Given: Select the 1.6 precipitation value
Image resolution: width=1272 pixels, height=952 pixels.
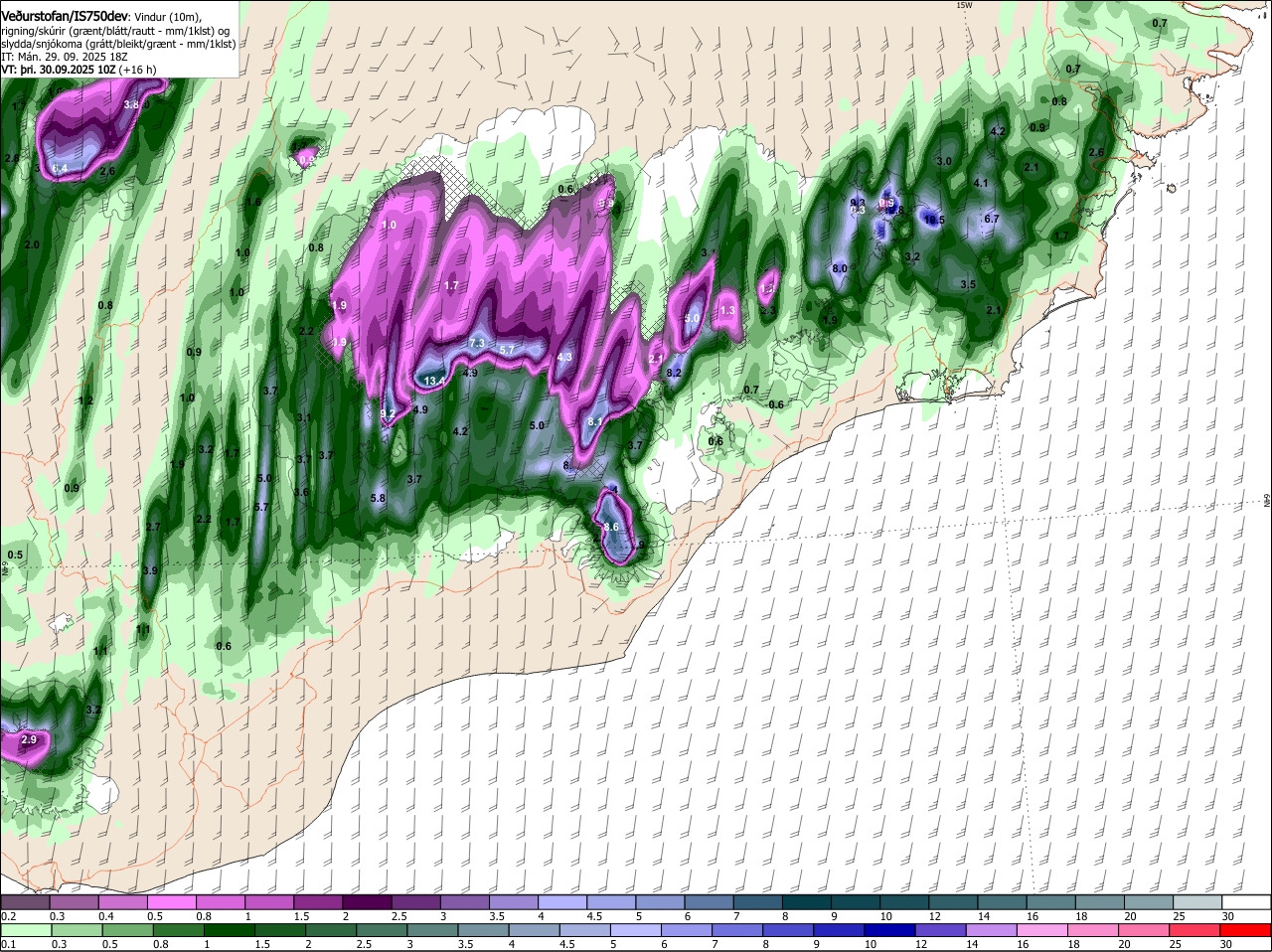Looking at the screenshot, I should pos(253,202).
